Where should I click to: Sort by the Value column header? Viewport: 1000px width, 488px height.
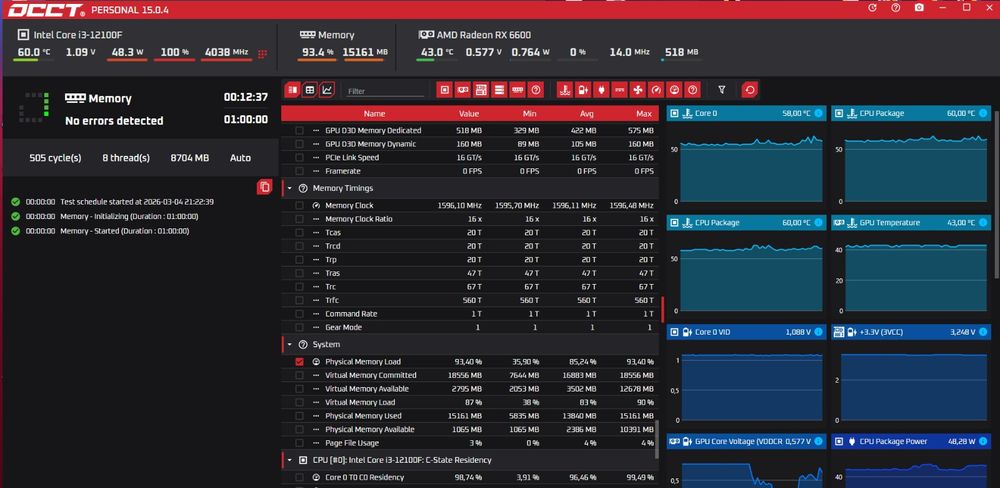[469, 114]
